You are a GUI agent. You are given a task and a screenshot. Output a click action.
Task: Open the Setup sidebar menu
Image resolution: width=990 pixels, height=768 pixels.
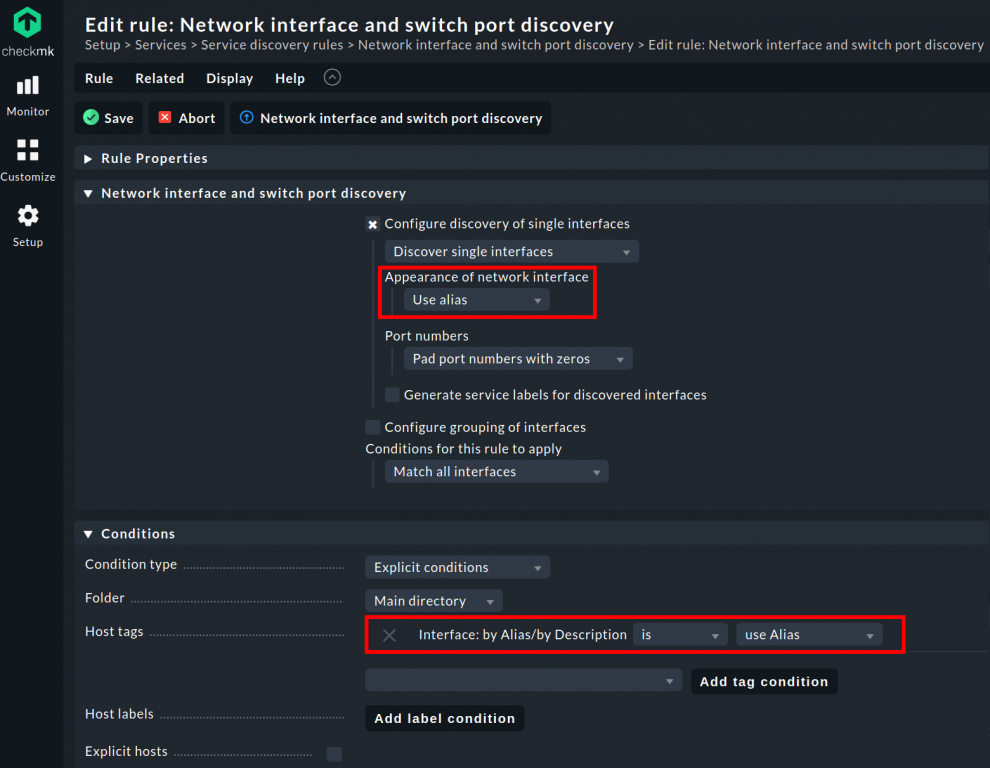coord(28,224)
